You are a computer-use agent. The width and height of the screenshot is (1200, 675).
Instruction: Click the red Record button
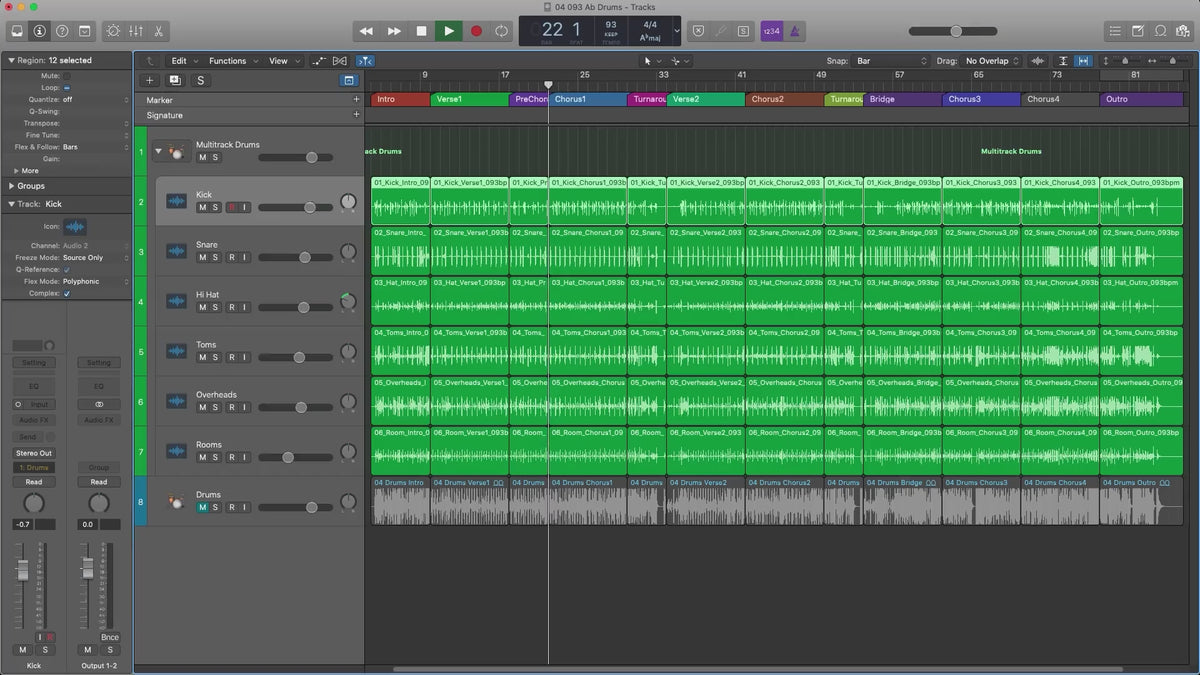pos(476,31)
